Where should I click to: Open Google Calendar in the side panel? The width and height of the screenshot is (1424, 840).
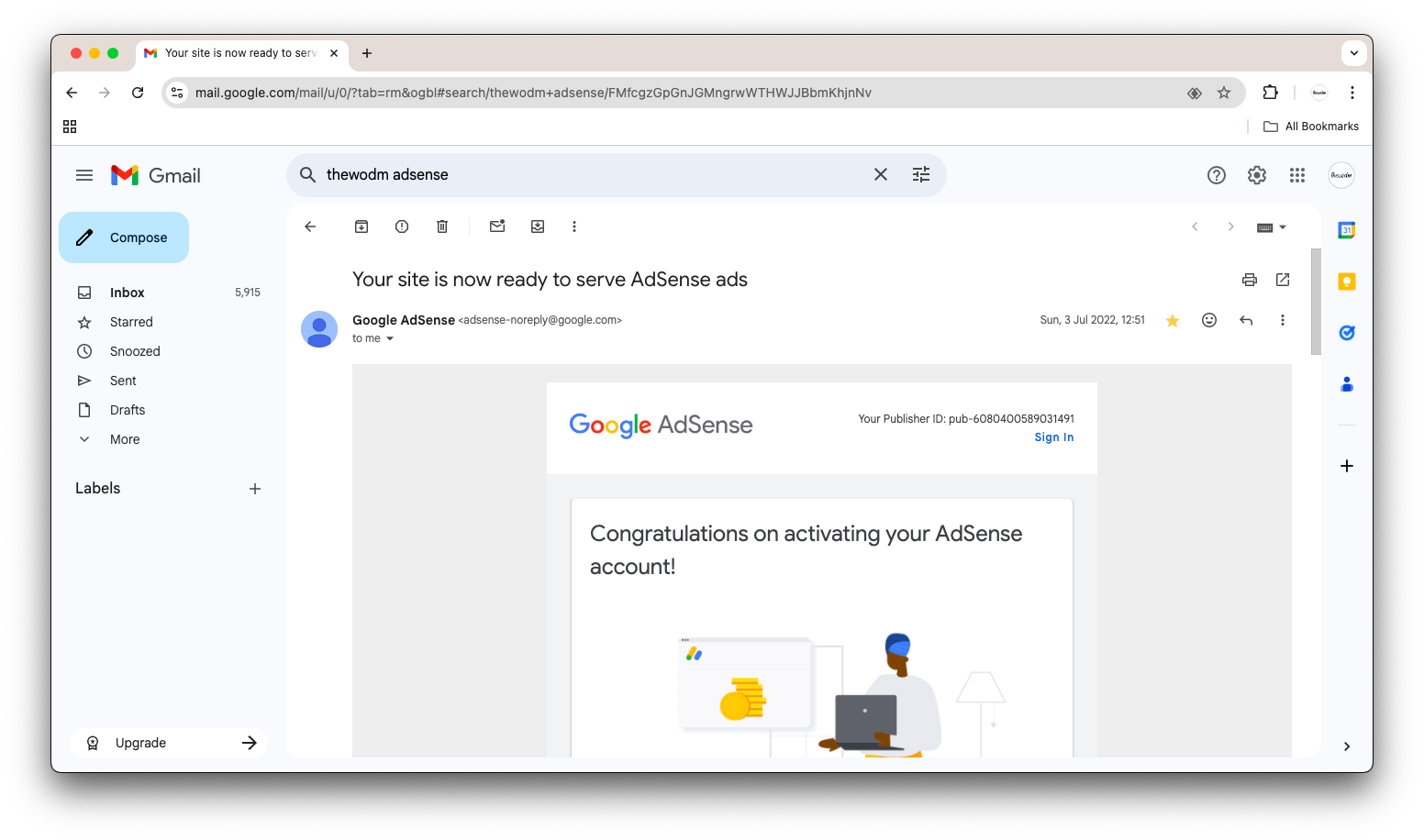click(1347, 230)
